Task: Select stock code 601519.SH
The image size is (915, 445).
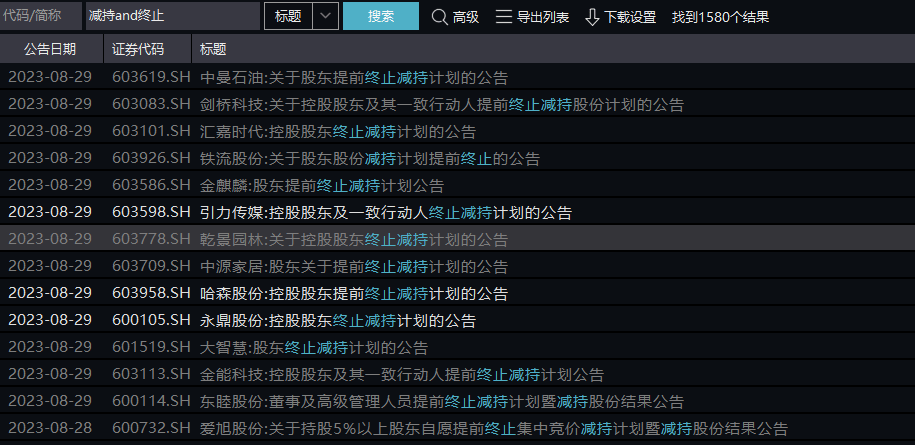Action: [x=151, y=348]
